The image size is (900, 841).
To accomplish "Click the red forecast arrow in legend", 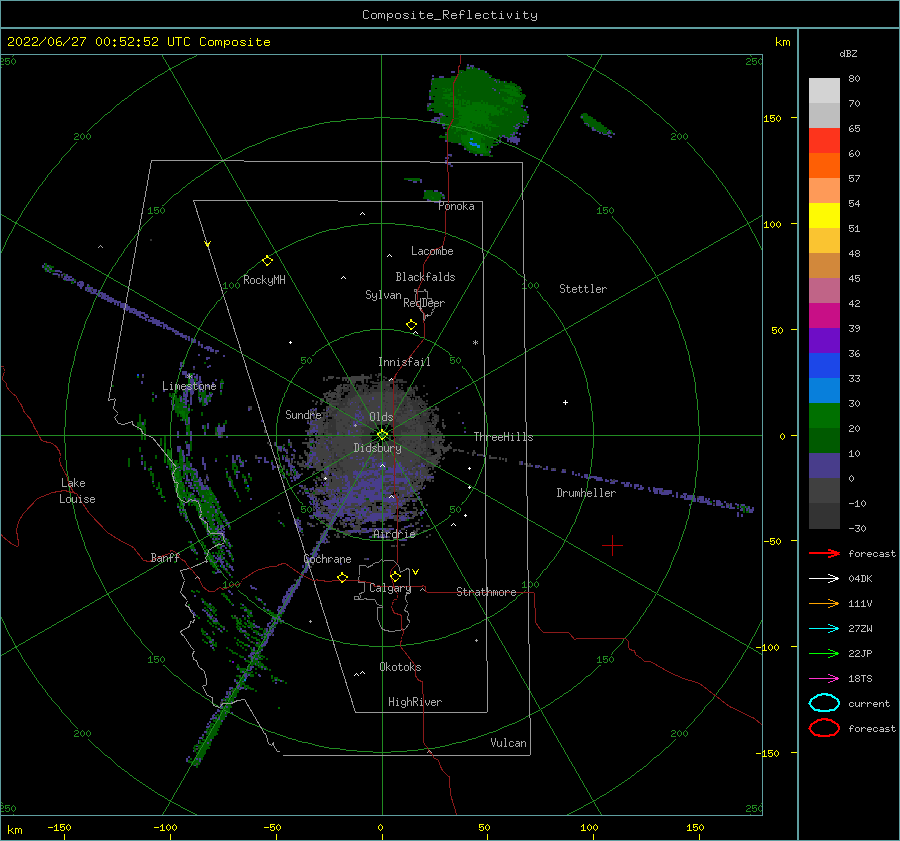I will click(x=824, y=553).
